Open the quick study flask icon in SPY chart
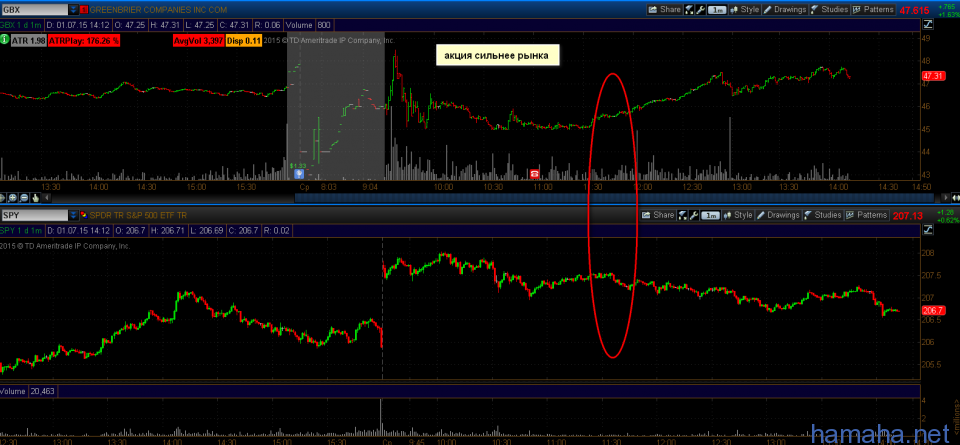 [682, 215]
